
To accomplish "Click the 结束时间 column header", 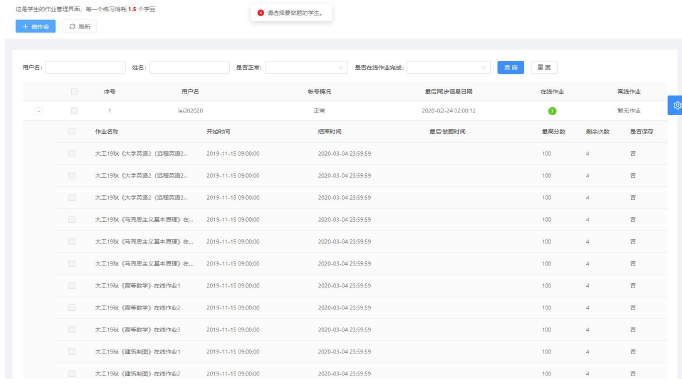I will point(330,132).
